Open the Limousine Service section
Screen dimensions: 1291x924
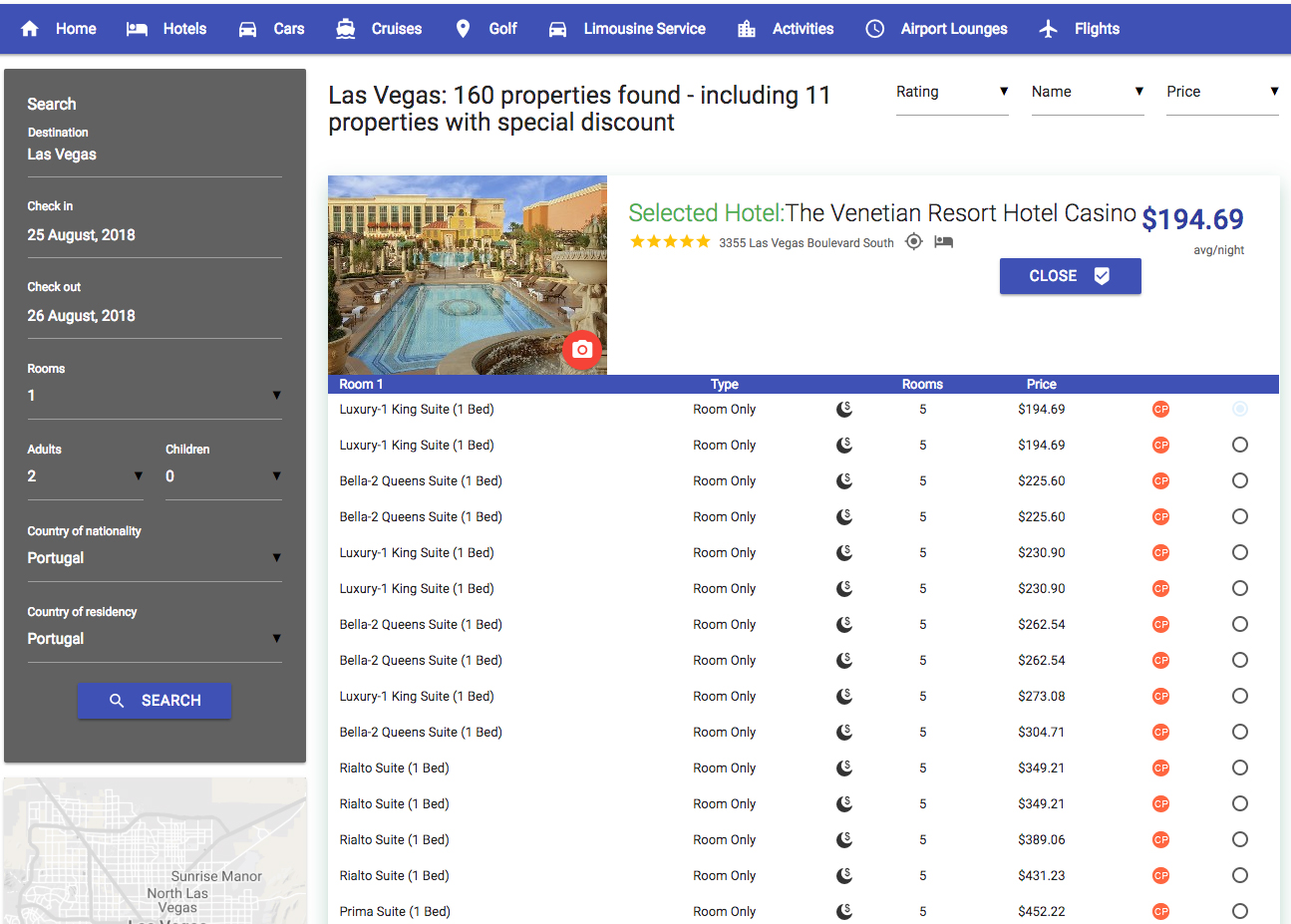click(627, 29)
